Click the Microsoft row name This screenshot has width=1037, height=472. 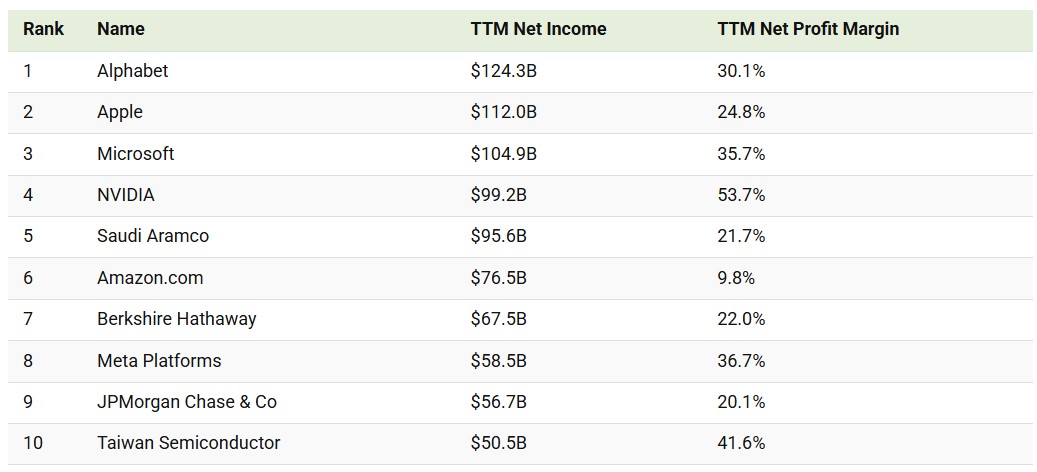136,154
